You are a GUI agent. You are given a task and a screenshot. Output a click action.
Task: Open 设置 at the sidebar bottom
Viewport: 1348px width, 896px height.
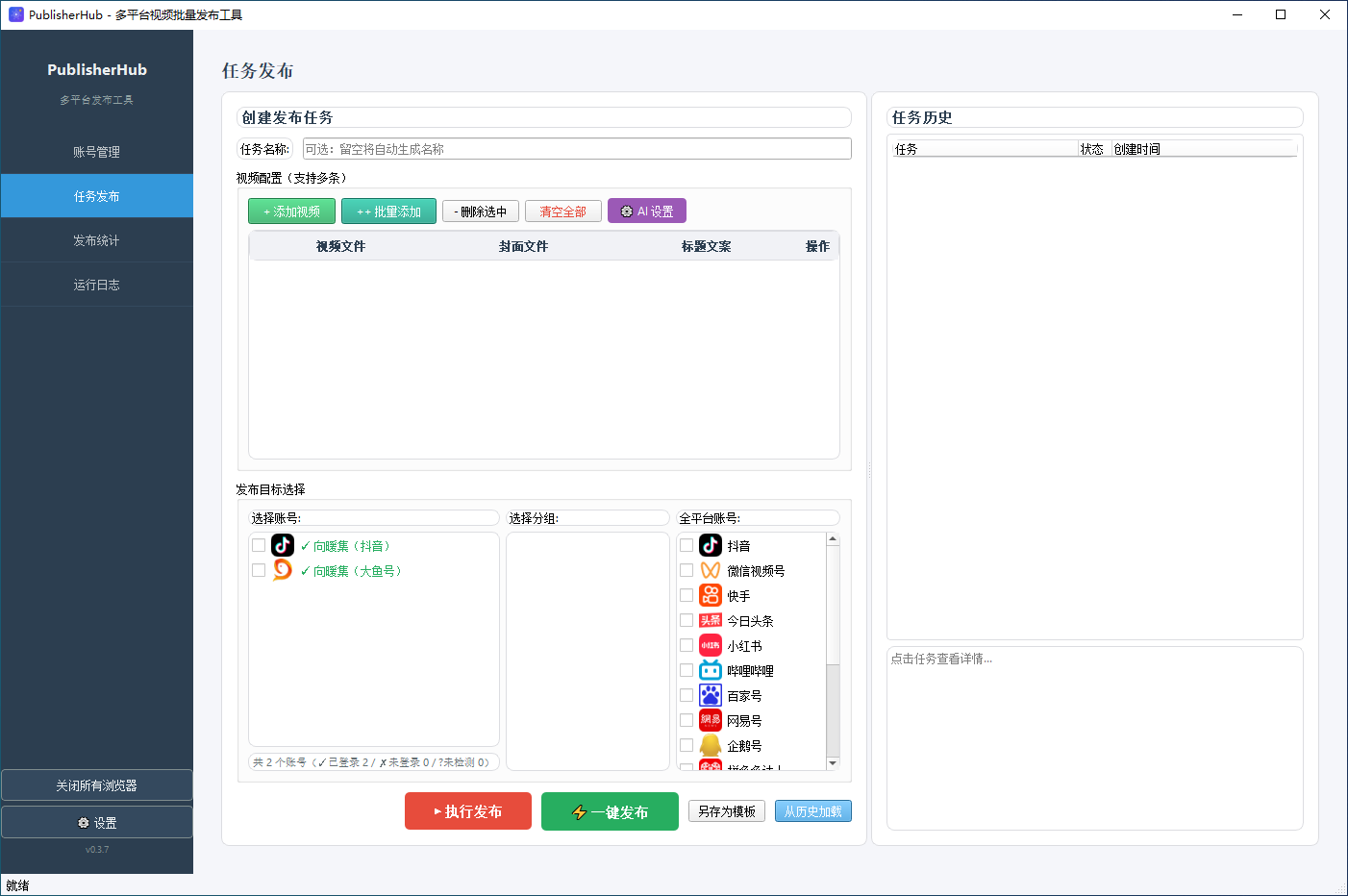pos(97,823)
